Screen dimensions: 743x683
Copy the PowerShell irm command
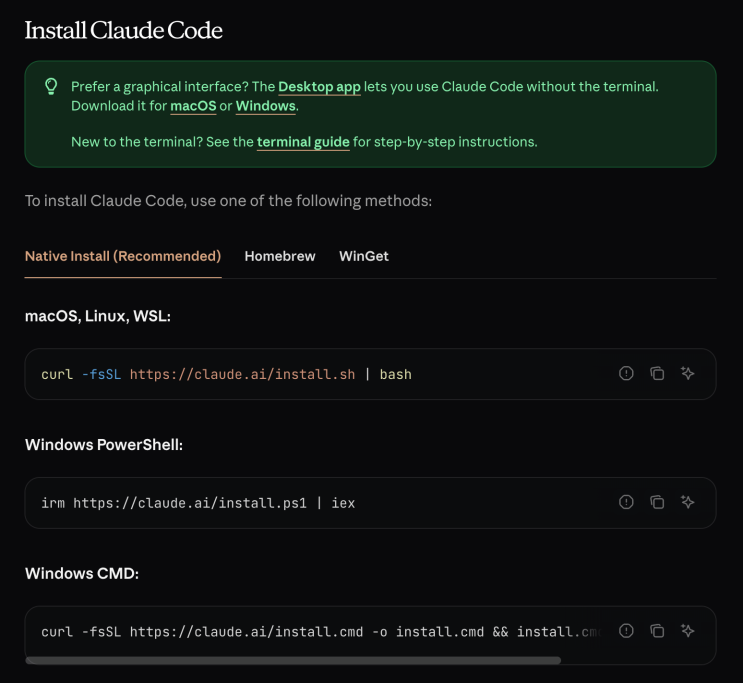click(x=657, y=502)
